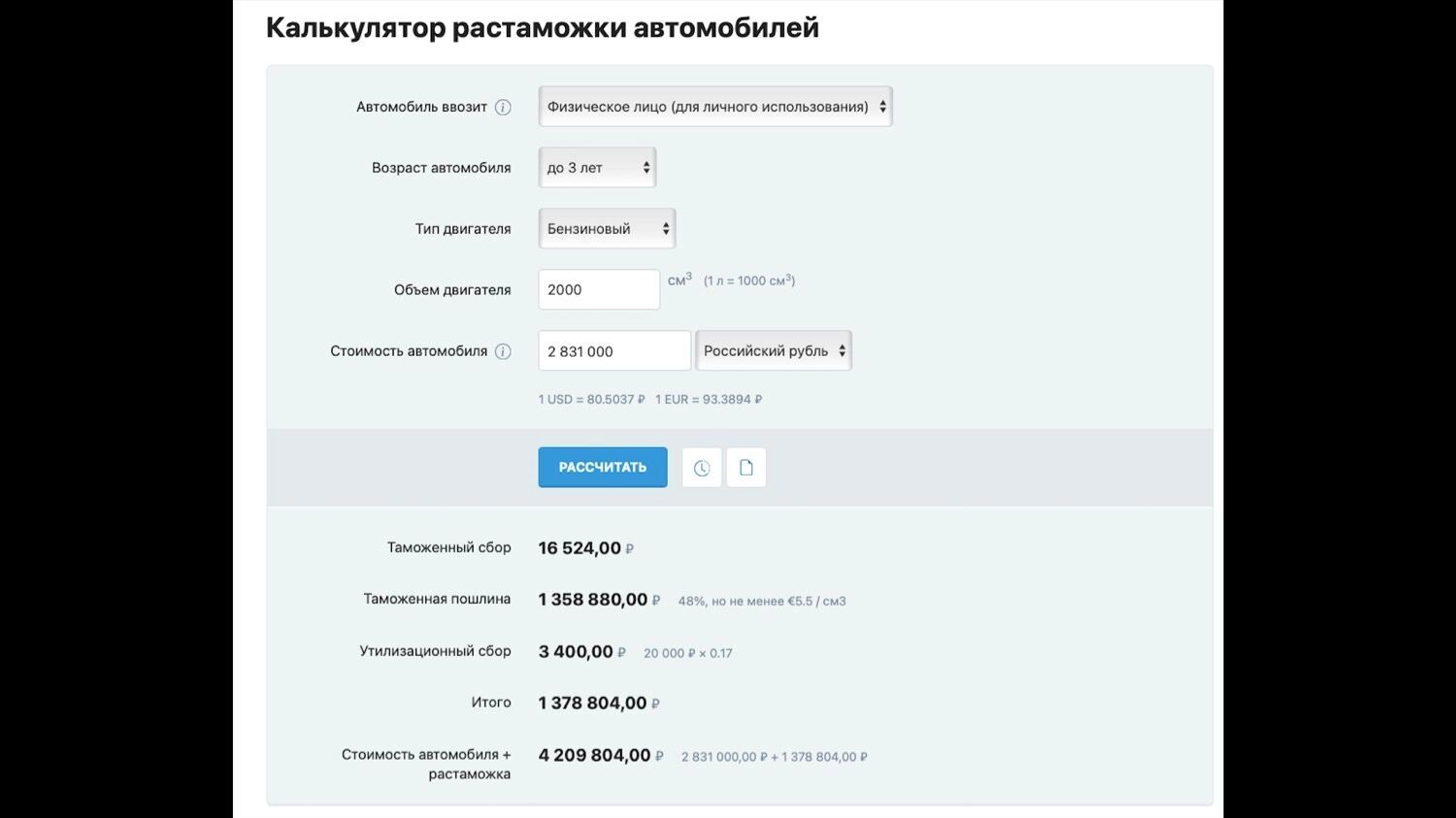Click info icon beside «Стоимость автомобиля»
The image size is (1456, 818).
click(x=503, y=351)
